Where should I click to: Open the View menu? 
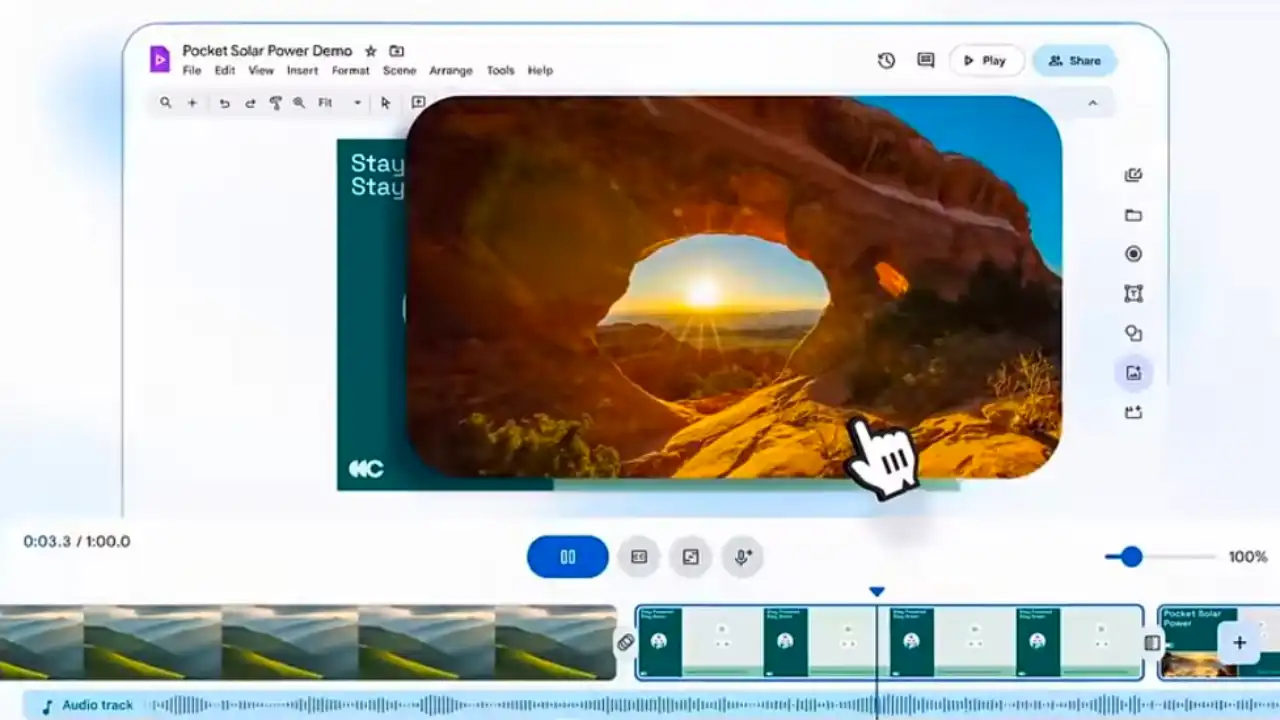pos(261,71)
